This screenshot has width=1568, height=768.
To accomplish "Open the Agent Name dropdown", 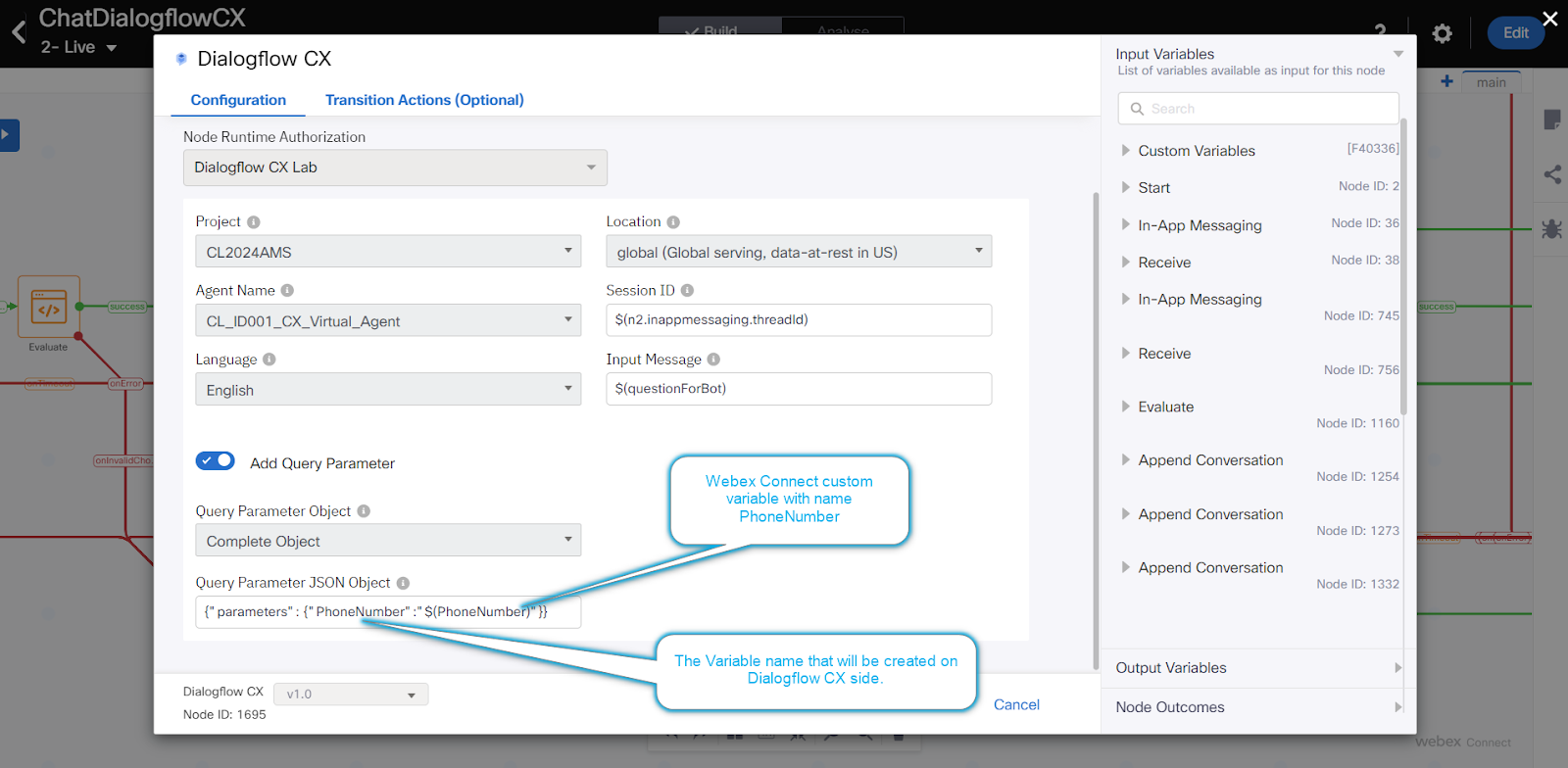I will pos(388,320).
